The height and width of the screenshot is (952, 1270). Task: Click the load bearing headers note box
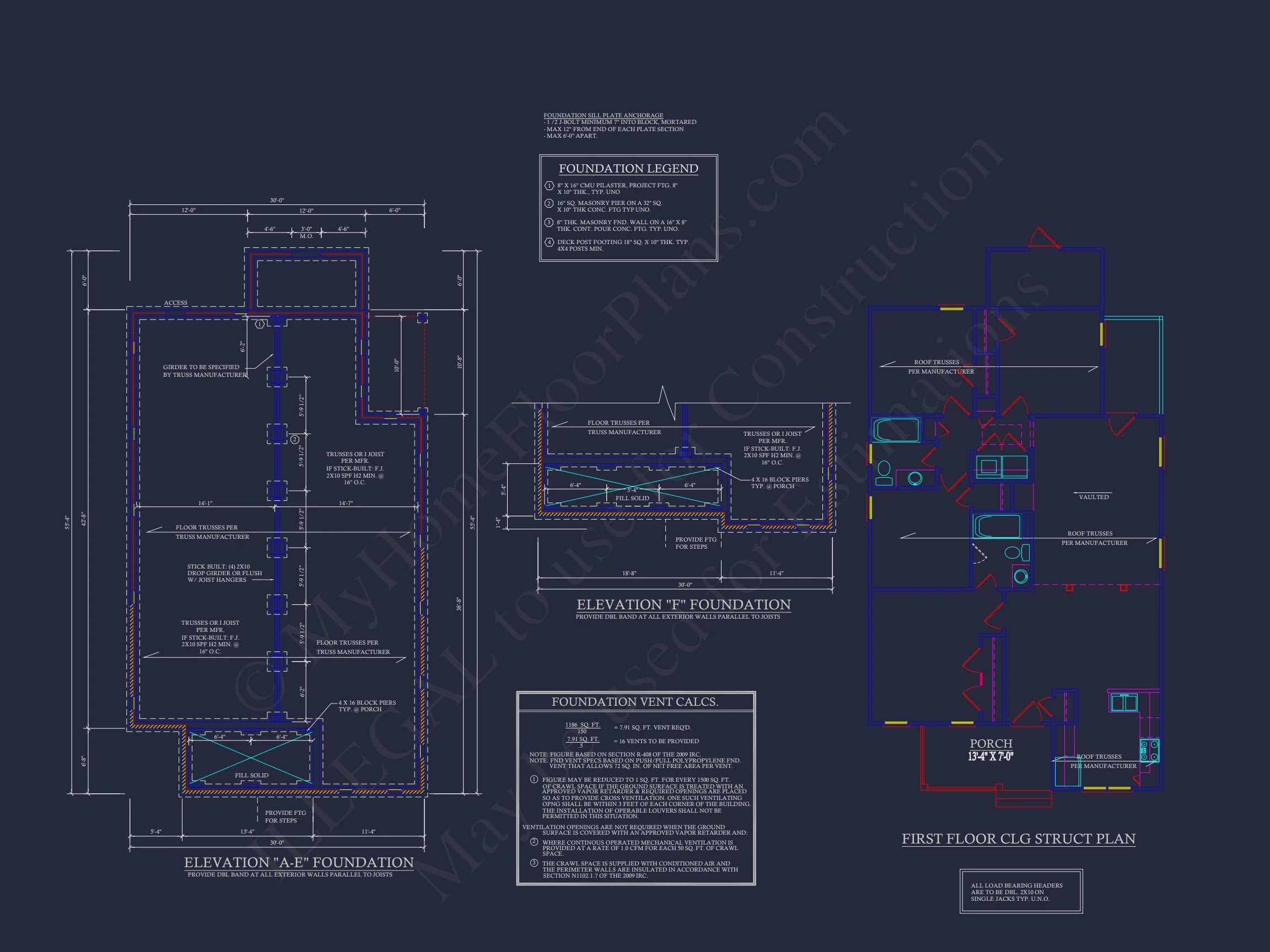point(1021,892)
